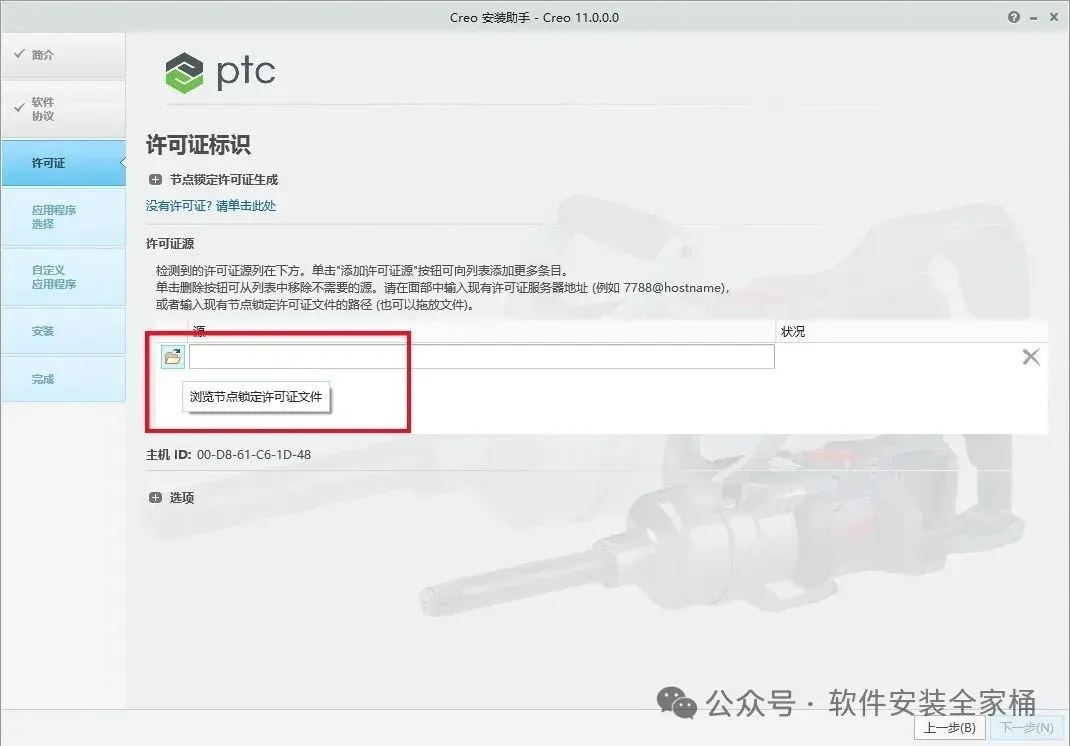Minimize the Creo installer window
The width and height of the screenshot is (1070, 746).
click(1033, 18)
